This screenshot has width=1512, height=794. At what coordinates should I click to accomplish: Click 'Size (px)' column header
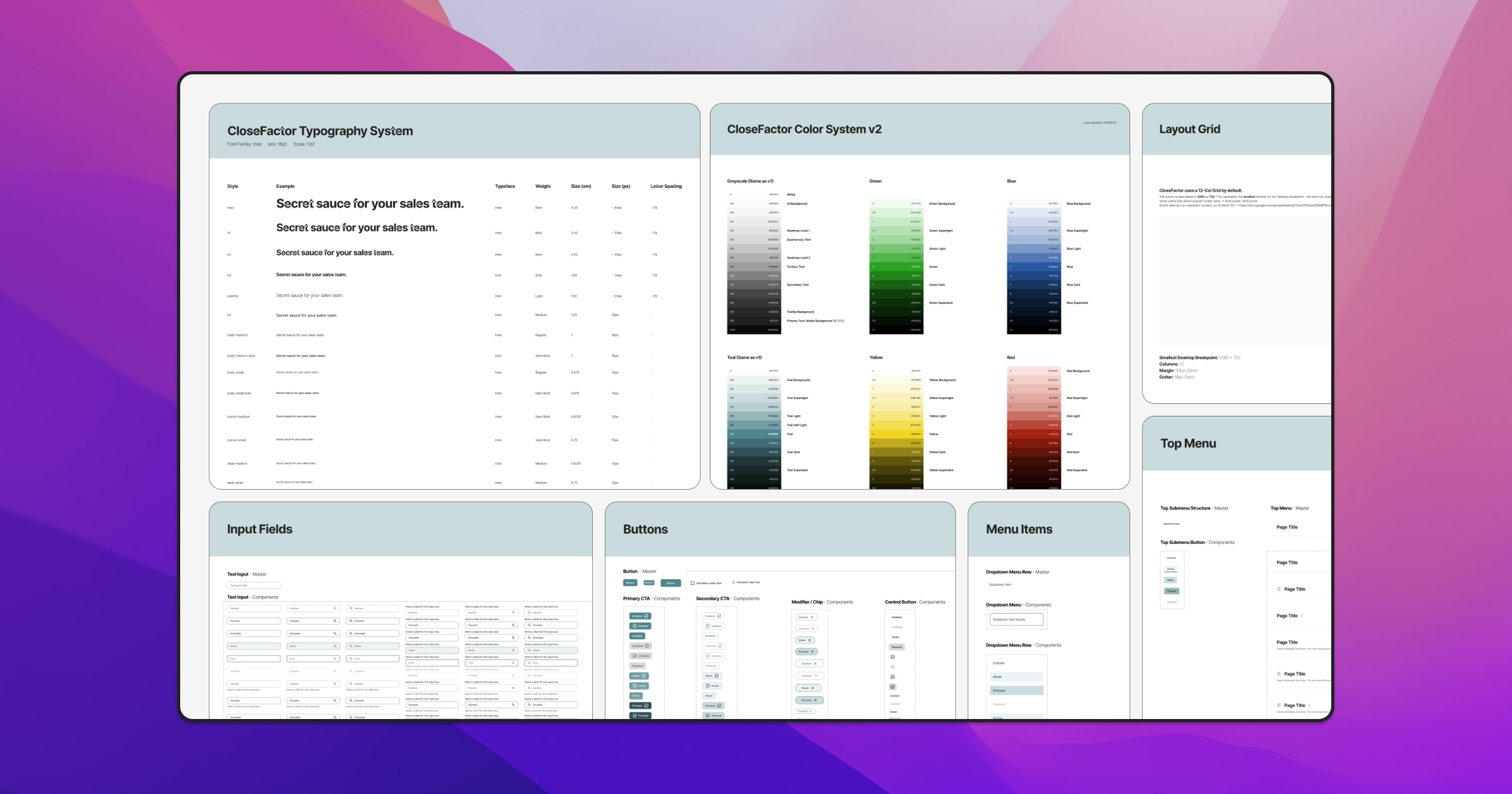point(621,187)
